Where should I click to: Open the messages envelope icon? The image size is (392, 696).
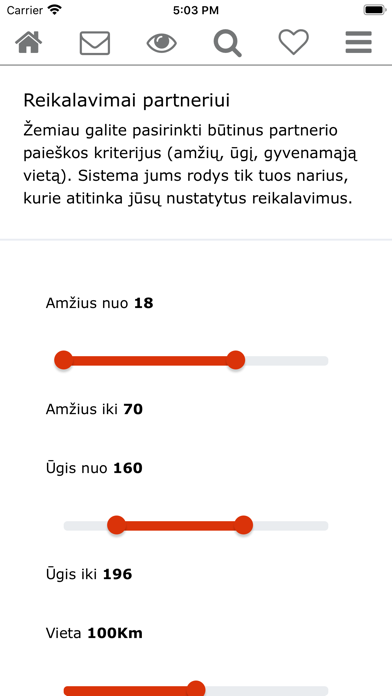coord(95,43)
